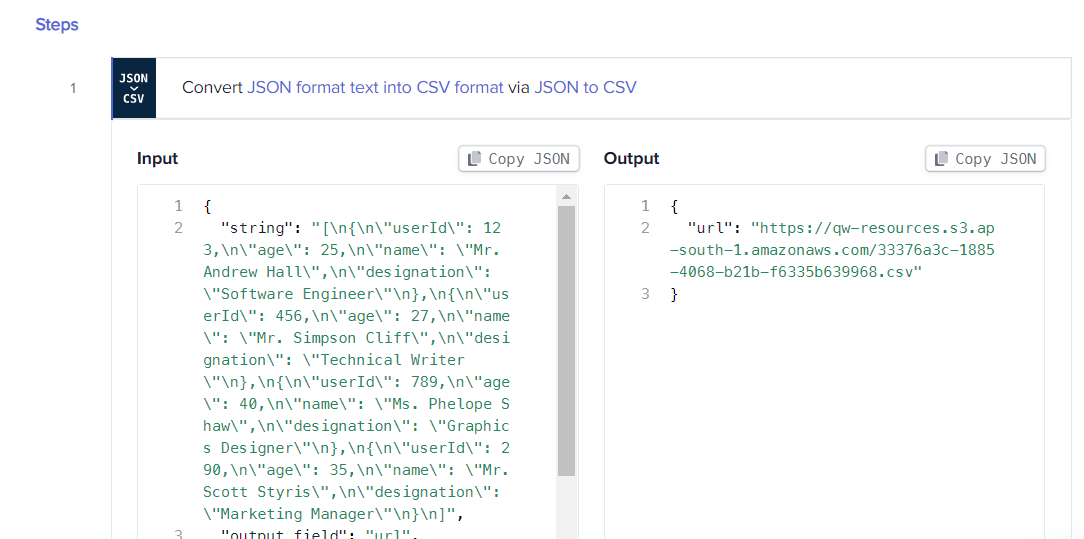Open the "JSON format text into CSV format" link

point(375,88)
